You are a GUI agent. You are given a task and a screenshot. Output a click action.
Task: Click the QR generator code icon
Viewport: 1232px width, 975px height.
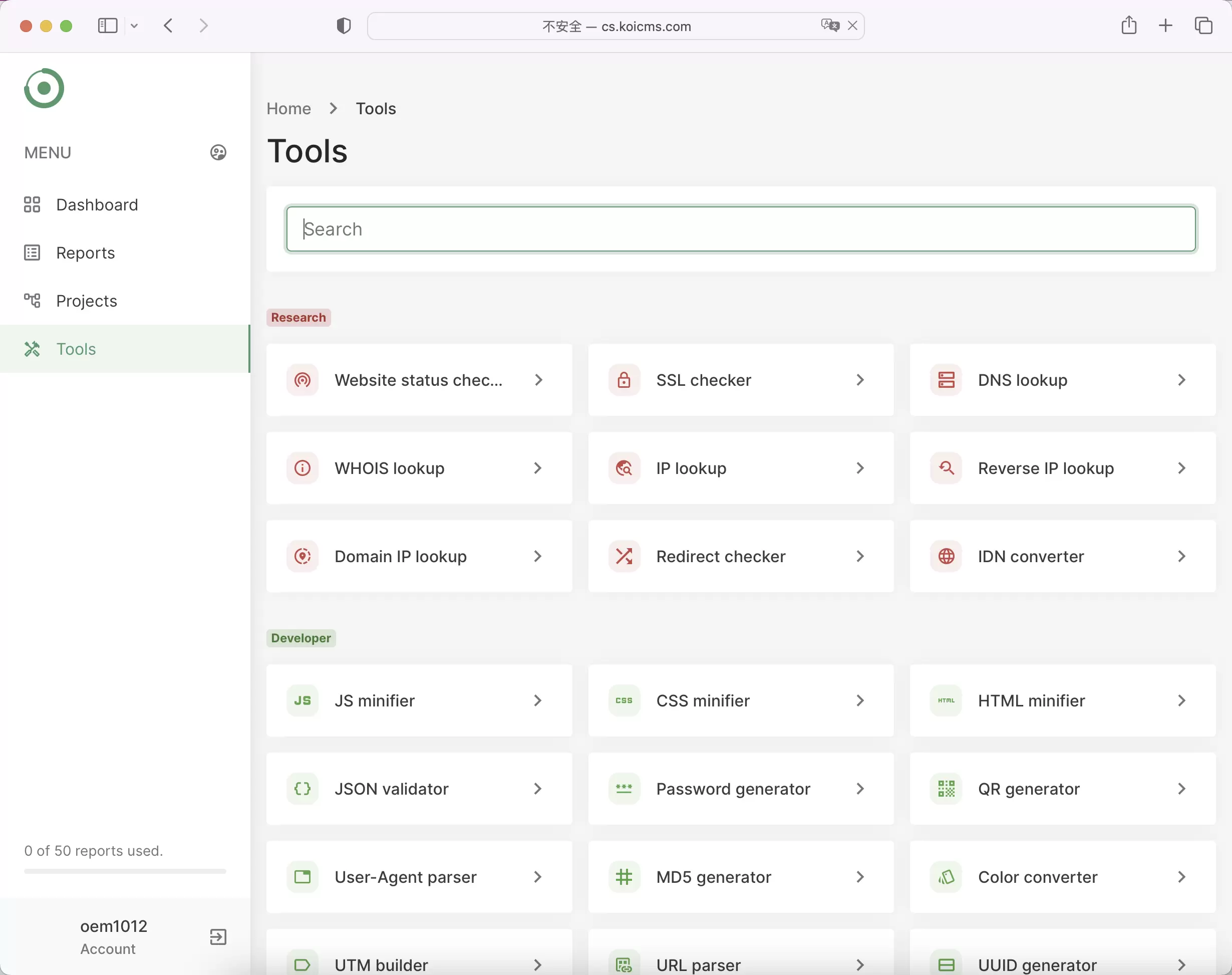tap(946, 788)
